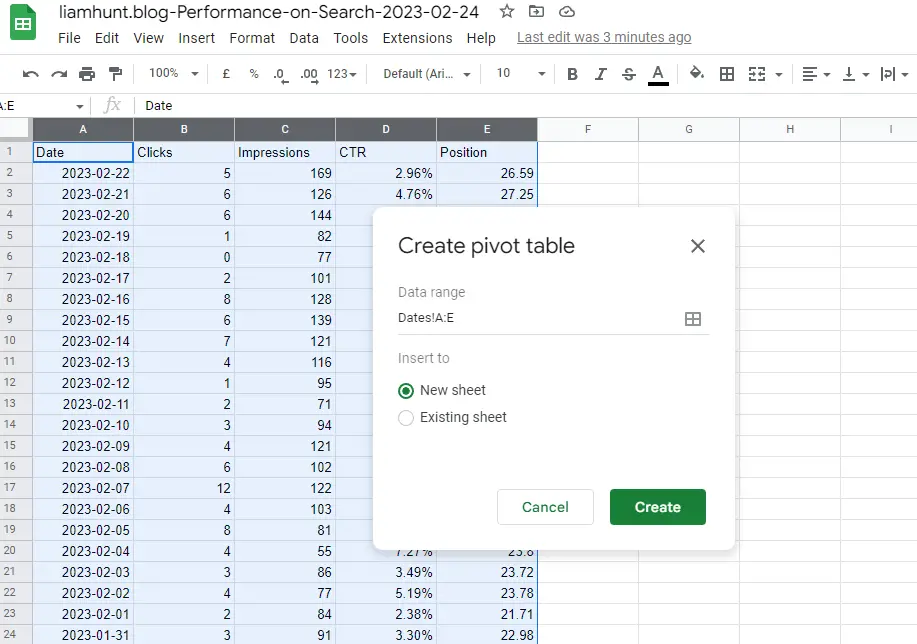The image size is (917, 644).
Task: Select column C header
Action: (285, 129)
